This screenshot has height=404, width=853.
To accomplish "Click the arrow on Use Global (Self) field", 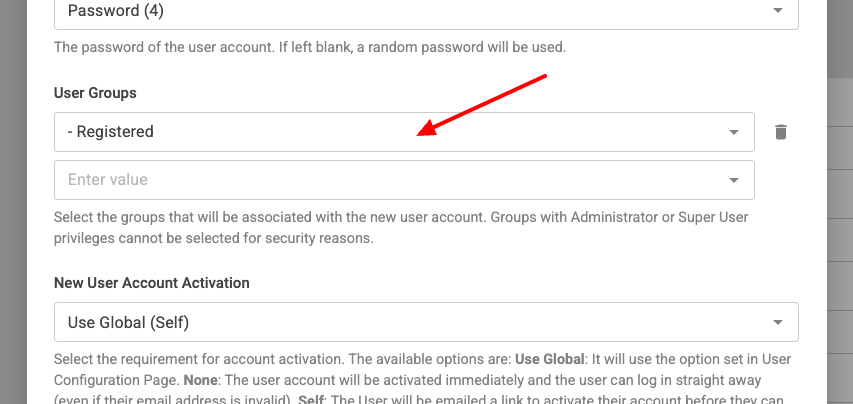I will [x=778, y=322].
